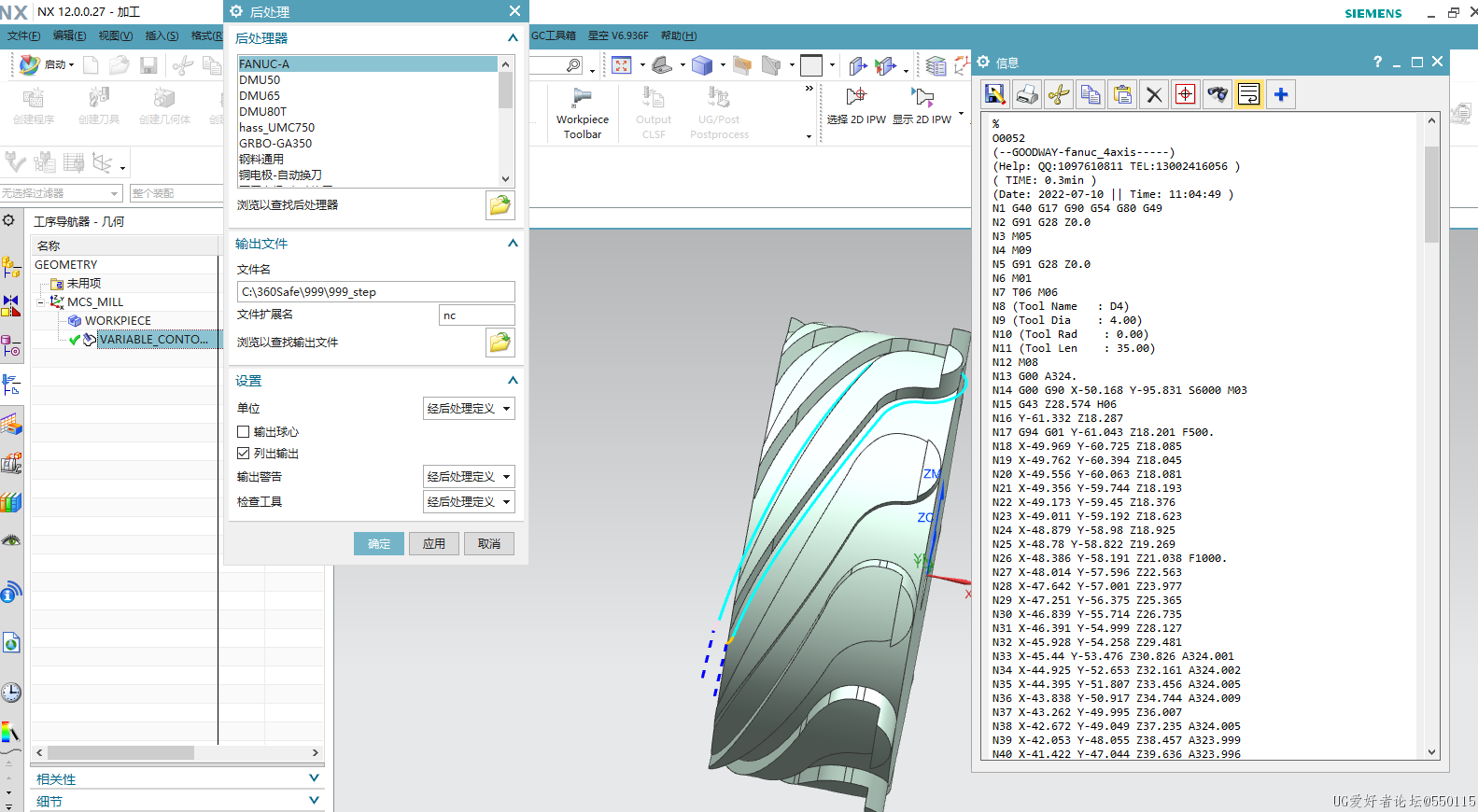Select DMU50 in the postprocessor list

pos(367,80)
